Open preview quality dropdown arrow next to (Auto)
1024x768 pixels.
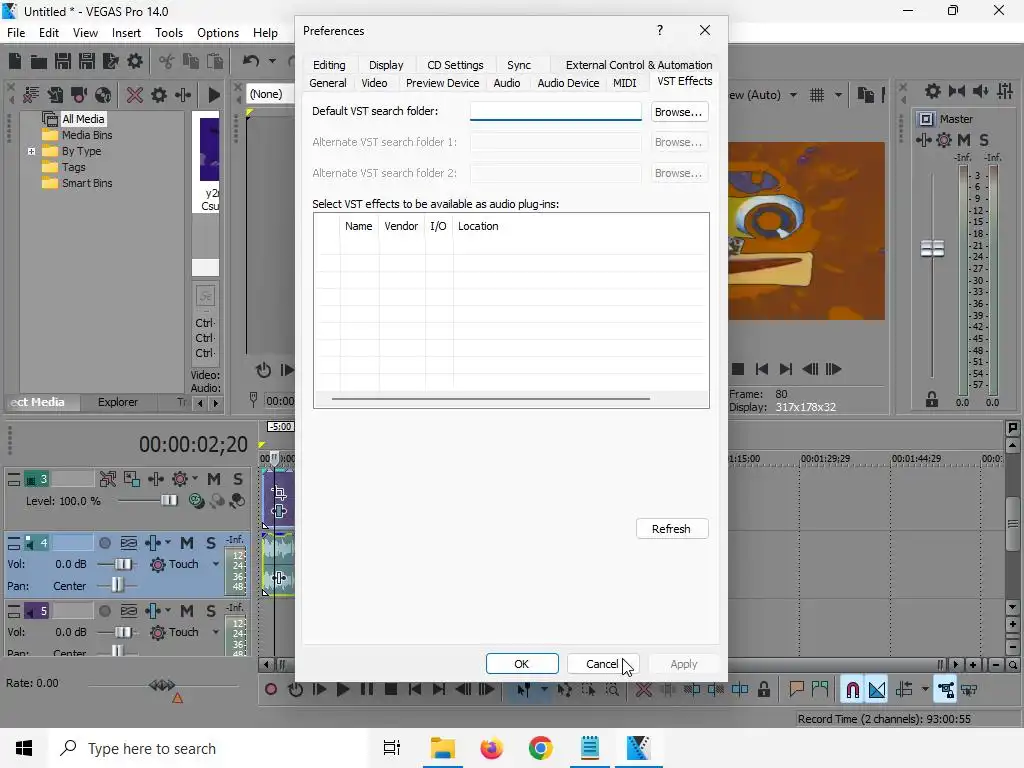793,95
